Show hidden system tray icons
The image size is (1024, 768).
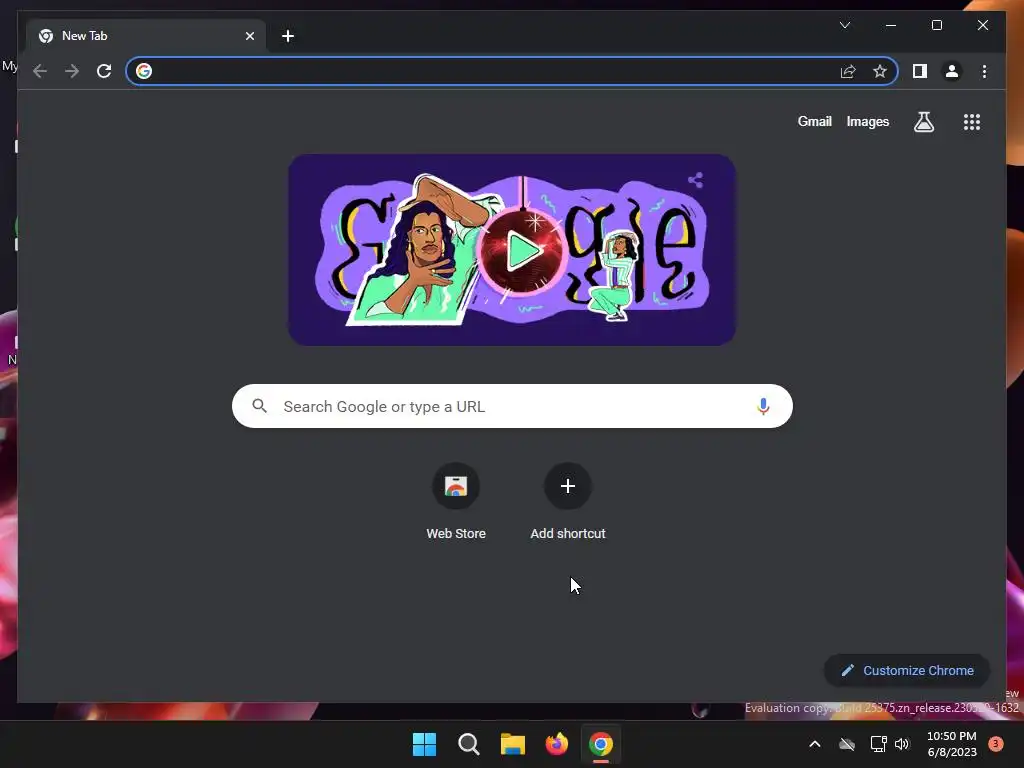pyautogui.click(x=814, y=744)
